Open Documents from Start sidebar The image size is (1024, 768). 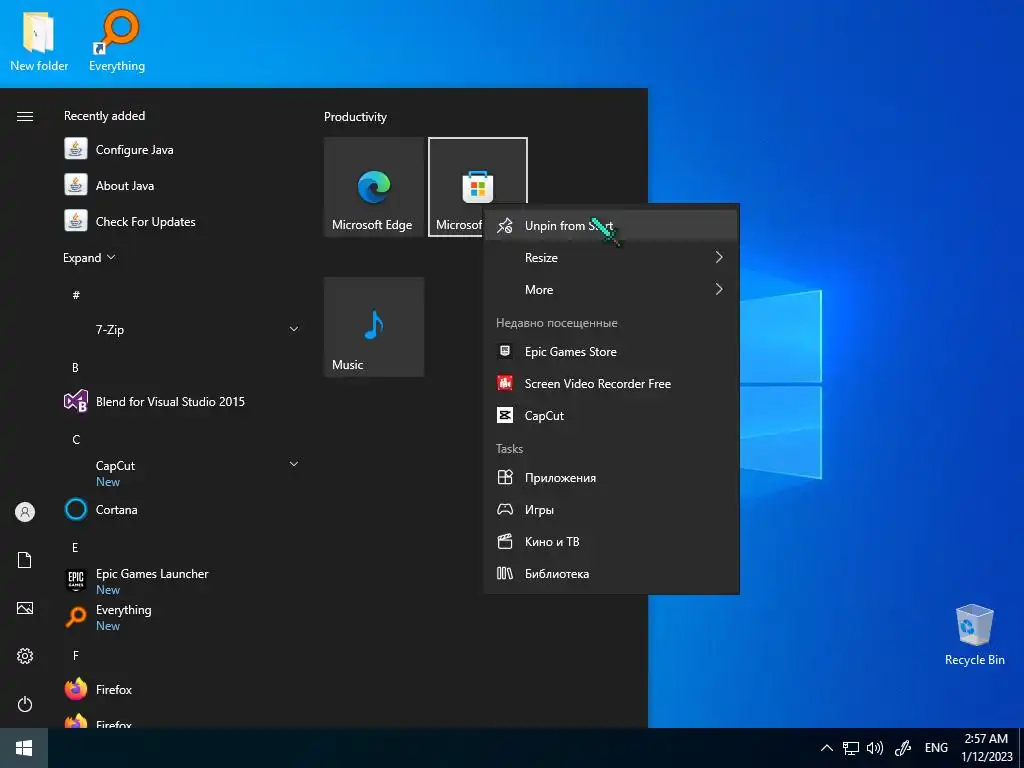(25, 560)
